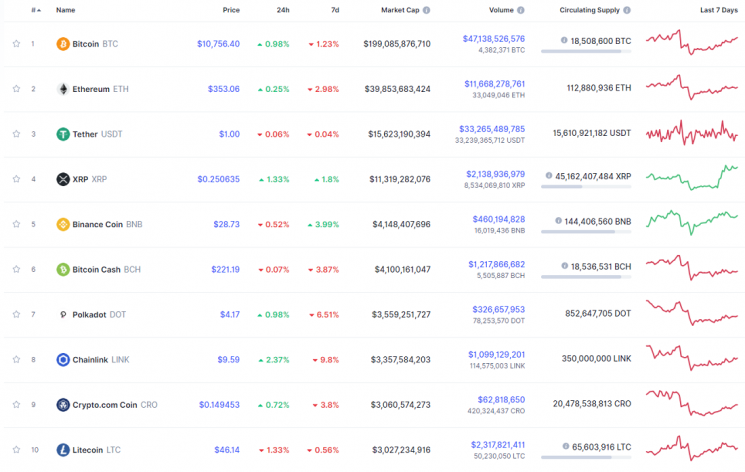The height and width of the screenshot is (472, 745).
Task: Click the green Tether logo icon
Action: [x=63, y=134]
